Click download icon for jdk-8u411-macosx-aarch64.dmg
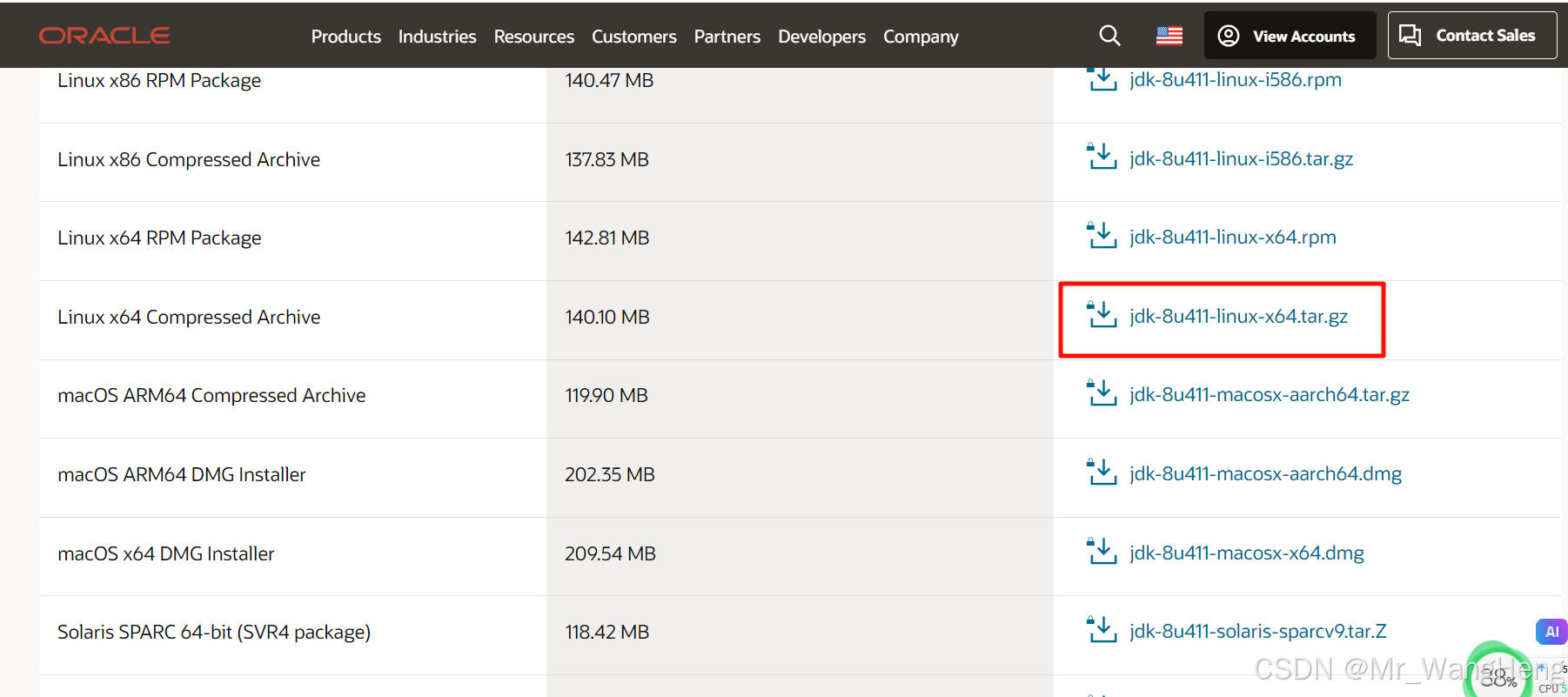 (x=1102, y=472)
